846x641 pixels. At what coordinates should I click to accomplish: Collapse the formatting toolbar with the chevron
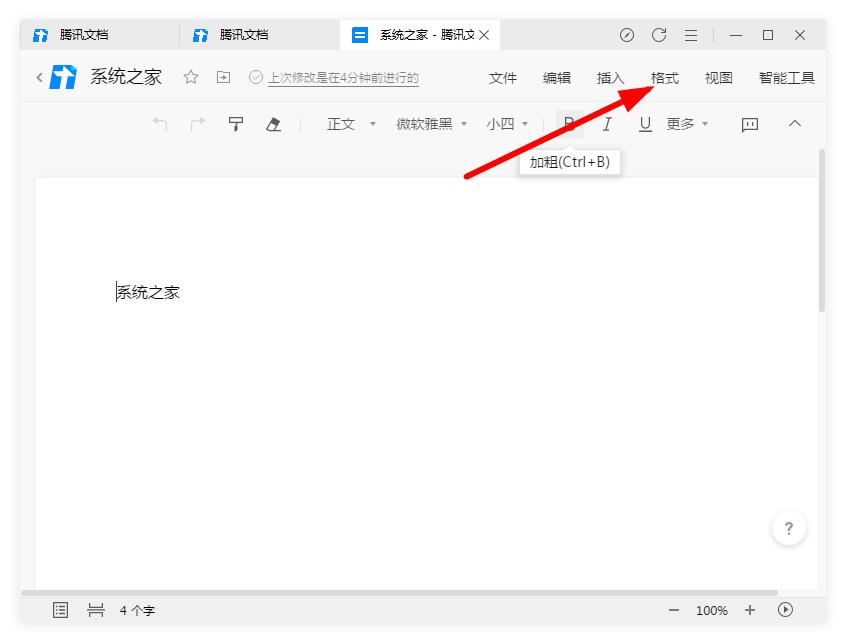[x=796, y=124]
